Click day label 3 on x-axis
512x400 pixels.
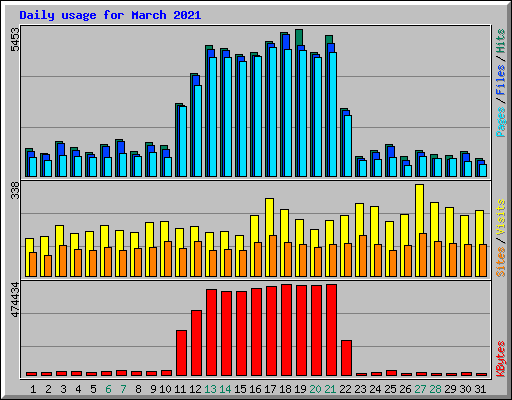point(63,389)
